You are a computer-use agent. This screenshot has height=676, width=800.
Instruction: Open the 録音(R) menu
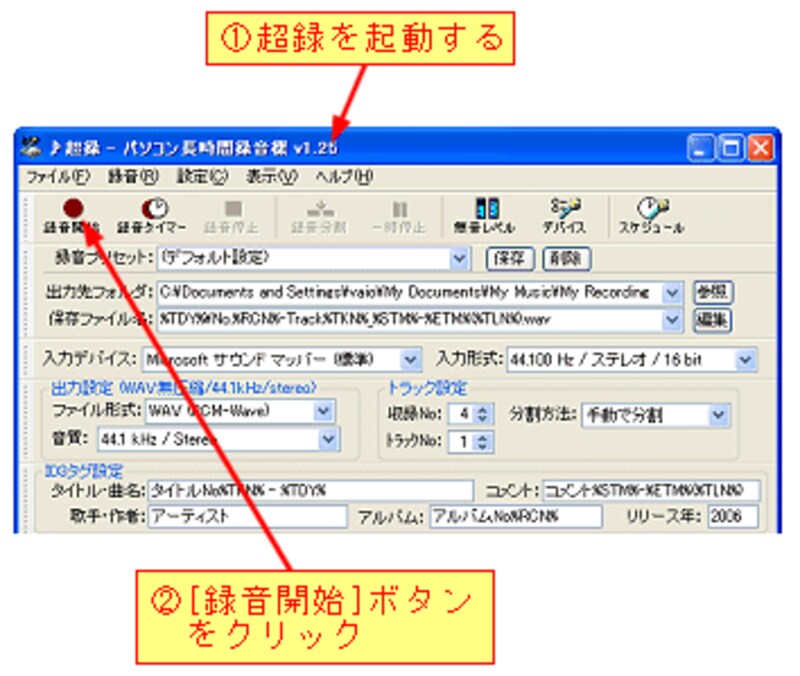[x=133, y=177]
